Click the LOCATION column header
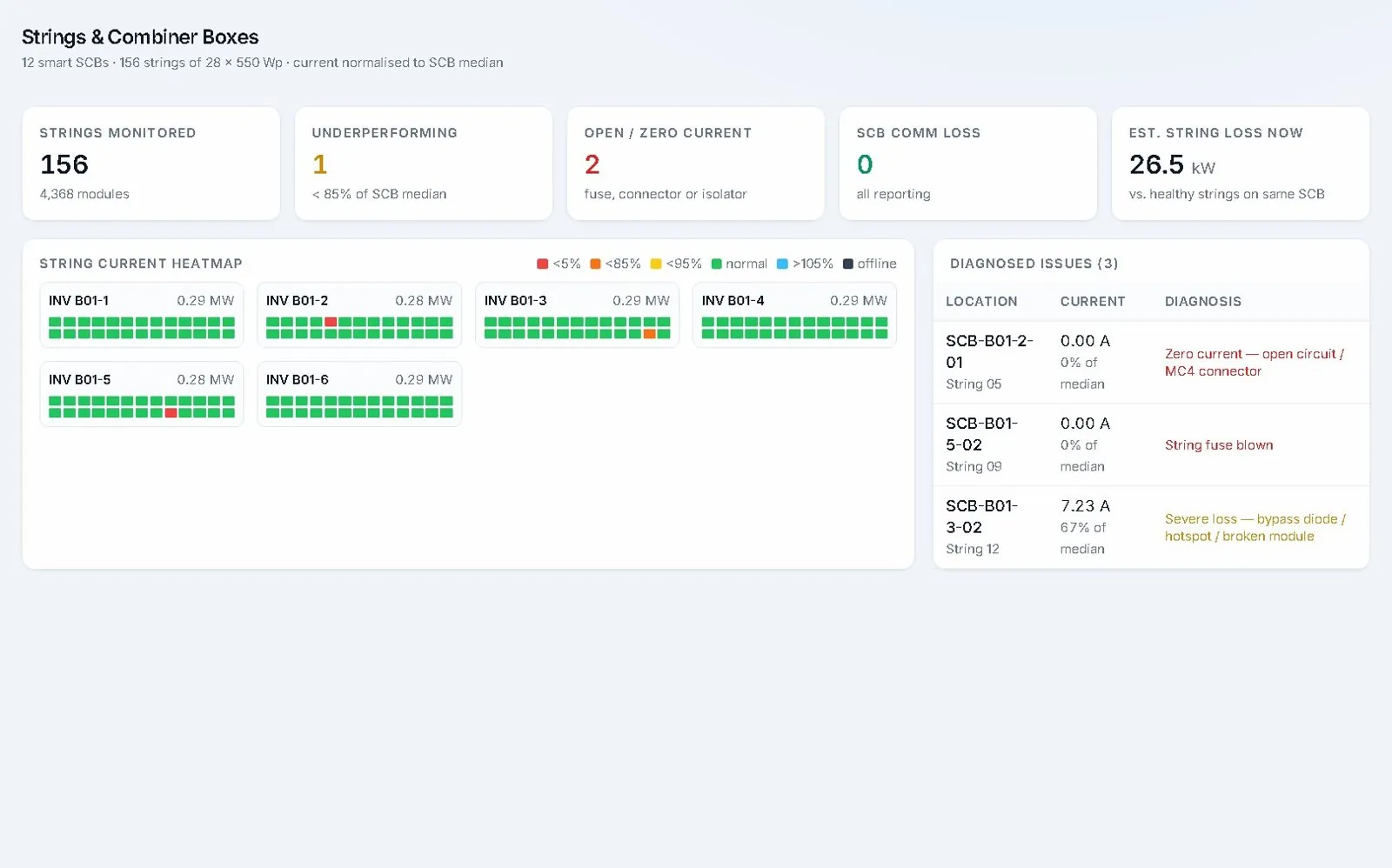1392x868 pixels. pos(981,301)
